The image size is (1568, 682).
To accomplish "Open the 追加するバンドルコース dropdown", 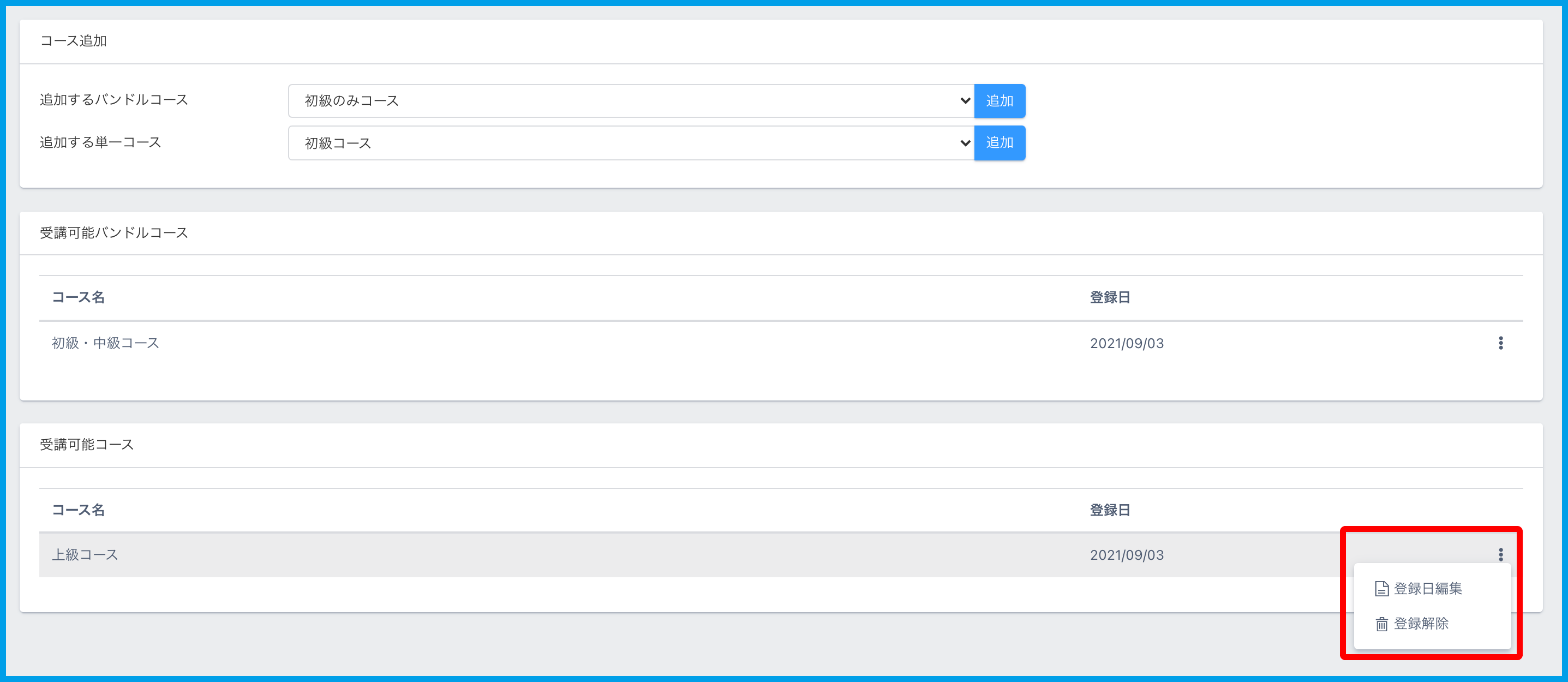I will pyautogui.click(x=631, y=101).
